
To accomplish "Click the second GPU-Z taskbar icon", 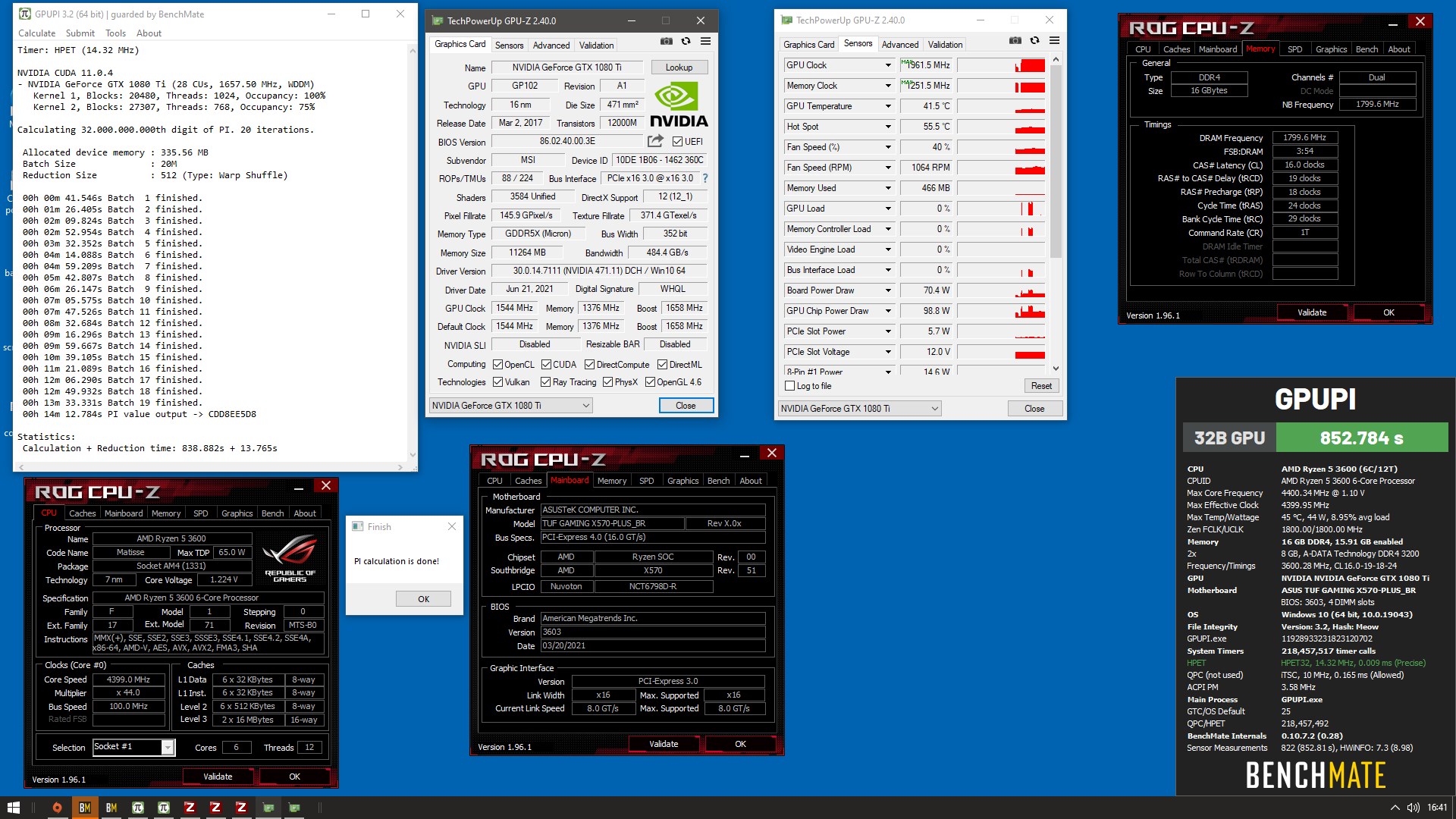I will (x=294, y=808).
